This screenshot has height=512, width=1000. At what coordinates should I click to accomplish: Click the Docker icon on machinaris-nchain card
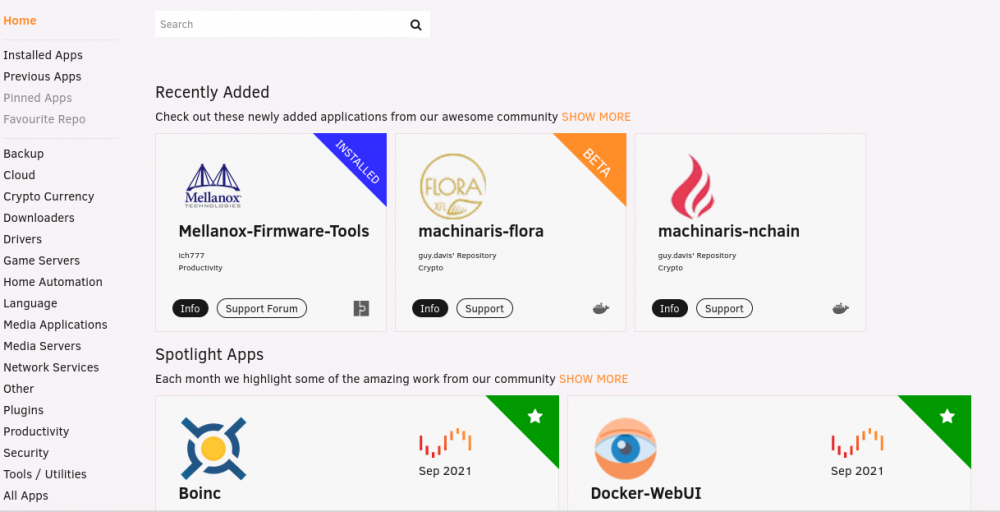[841, 309]
